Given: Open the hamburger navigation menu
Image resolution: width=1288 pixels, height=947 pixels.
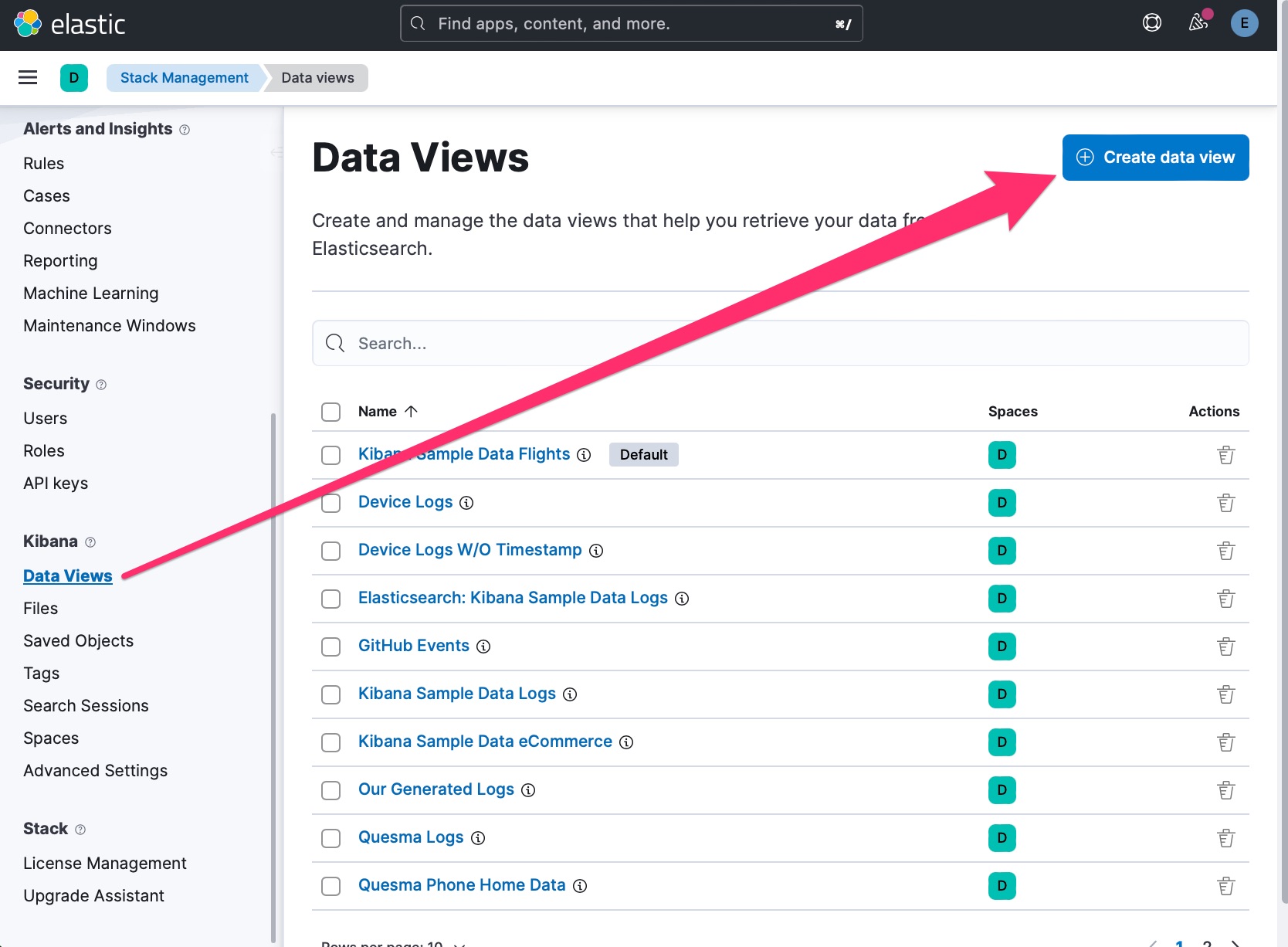Looking at the screenshot, I should coord(28,77).
